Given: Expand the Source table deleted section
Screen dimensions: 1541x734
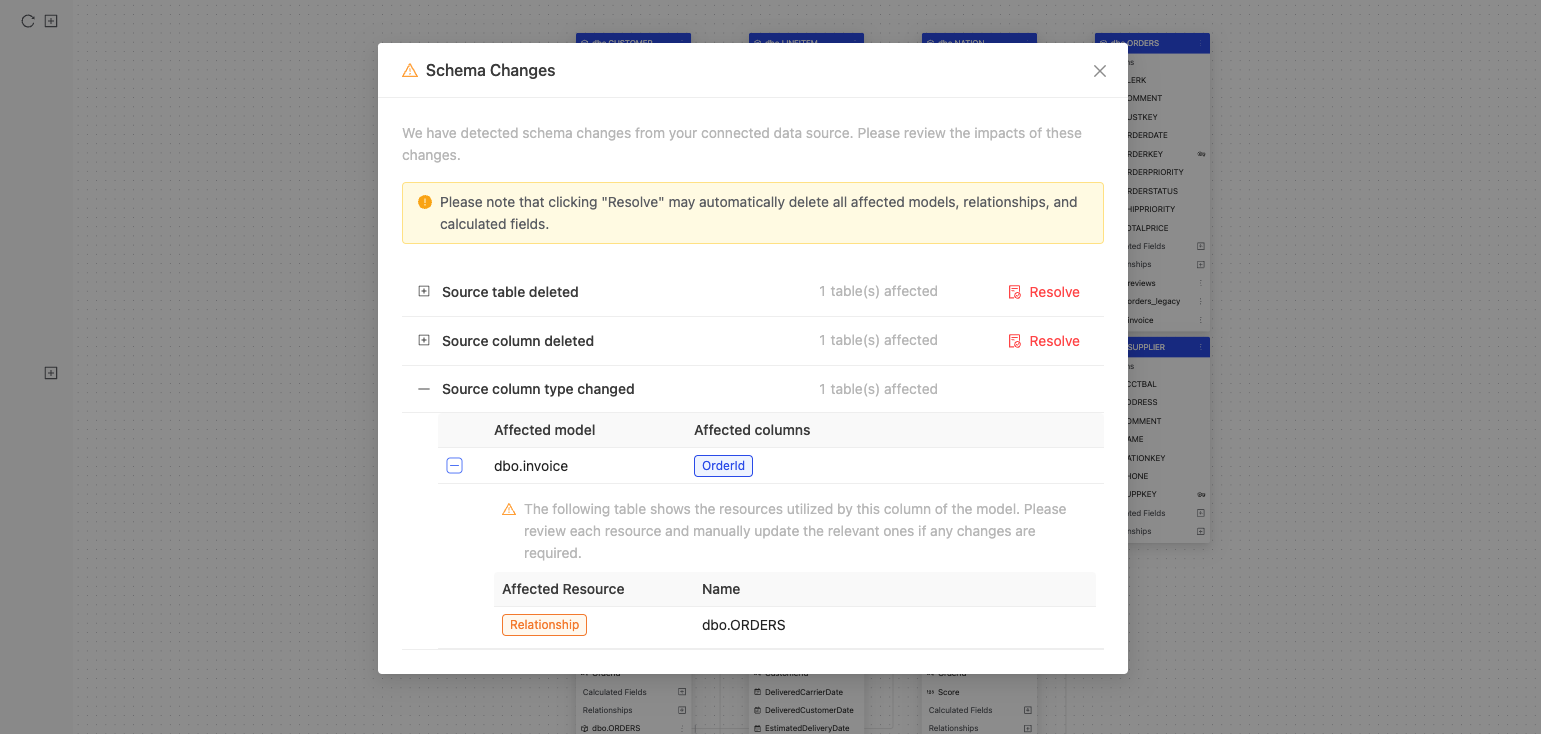Looking at the screenshot, I should click(424, 292).
